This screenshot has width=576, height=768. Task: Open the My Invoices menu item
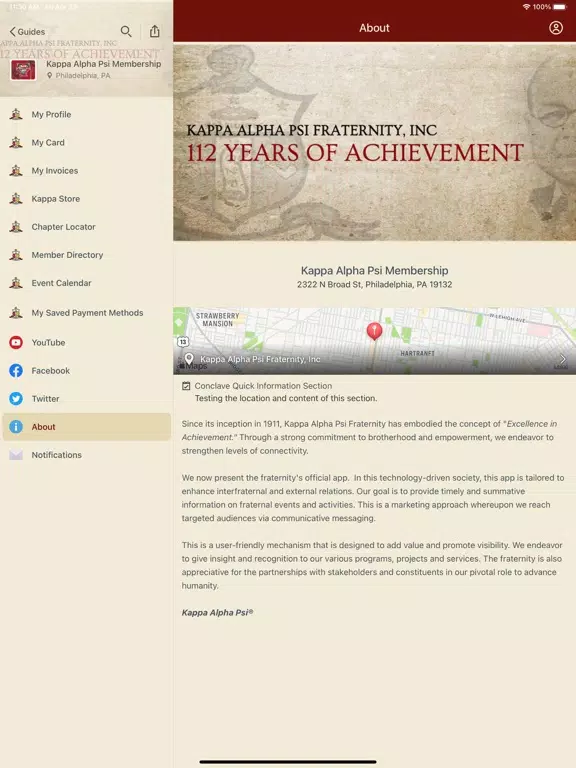pos(55,170)
